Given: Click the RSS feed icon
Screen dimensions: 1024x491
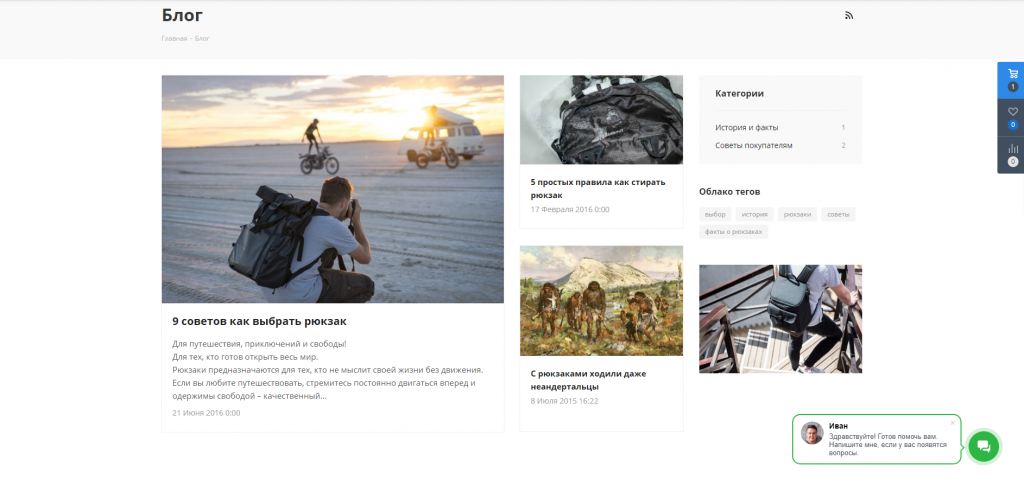Looking at the screenshot, I should click(x=850, y=15).
